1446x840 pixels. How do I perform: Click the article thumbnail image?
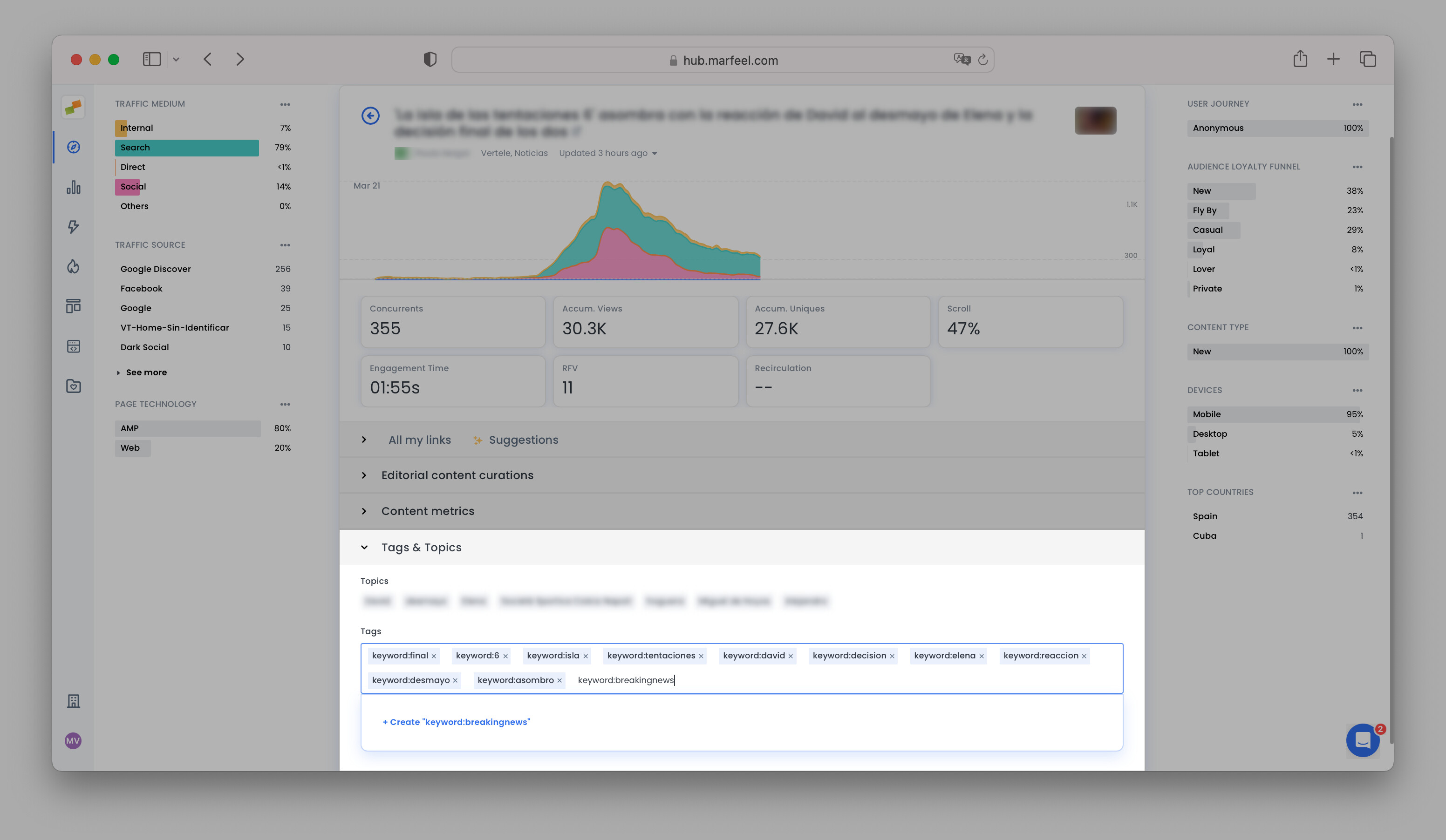[x=1095, y=121]
